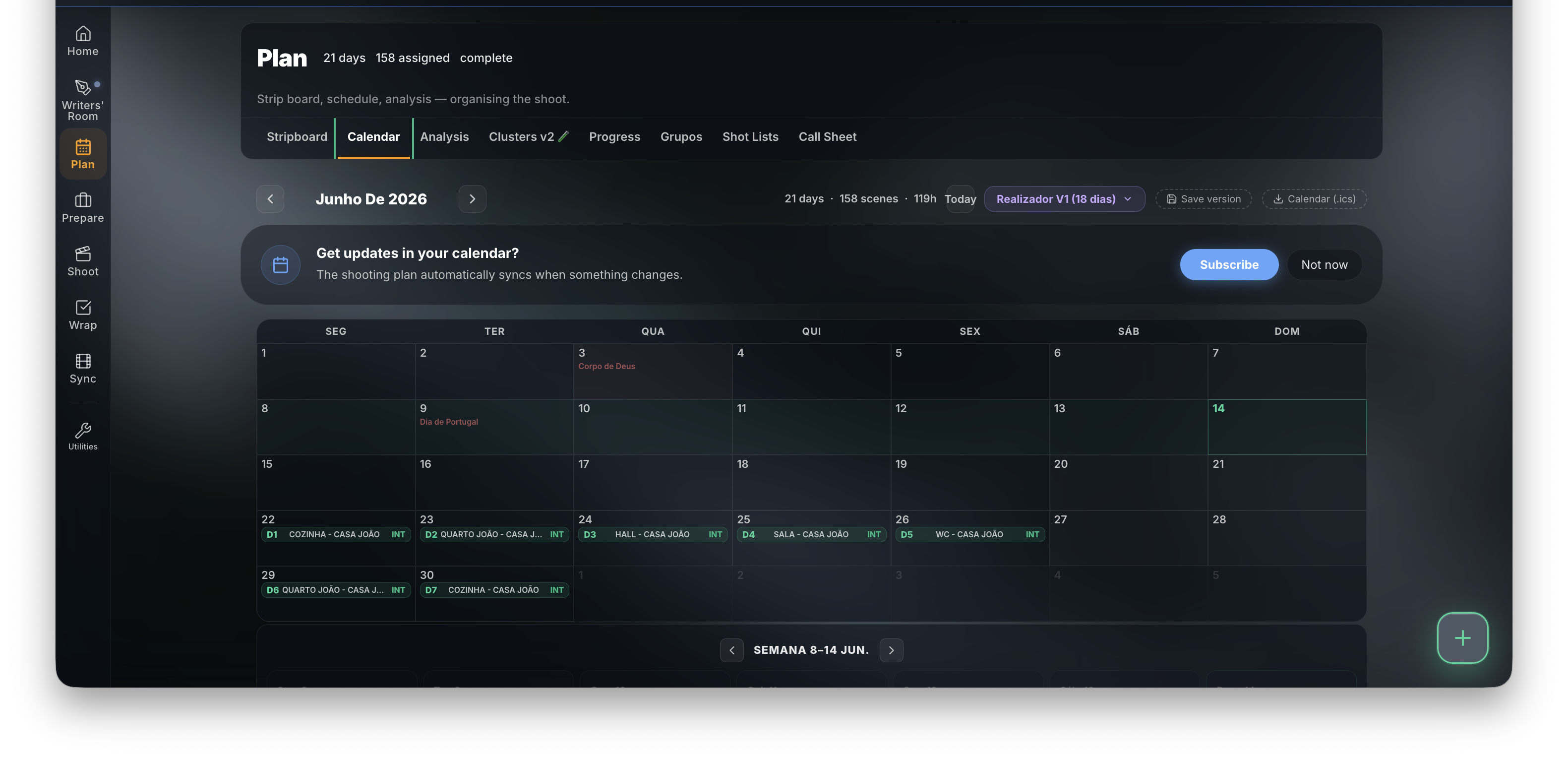Screen dimensions: 1568x761
Task: Dismiss the calendar prompt with Not now
Action: click(1324, 265)
